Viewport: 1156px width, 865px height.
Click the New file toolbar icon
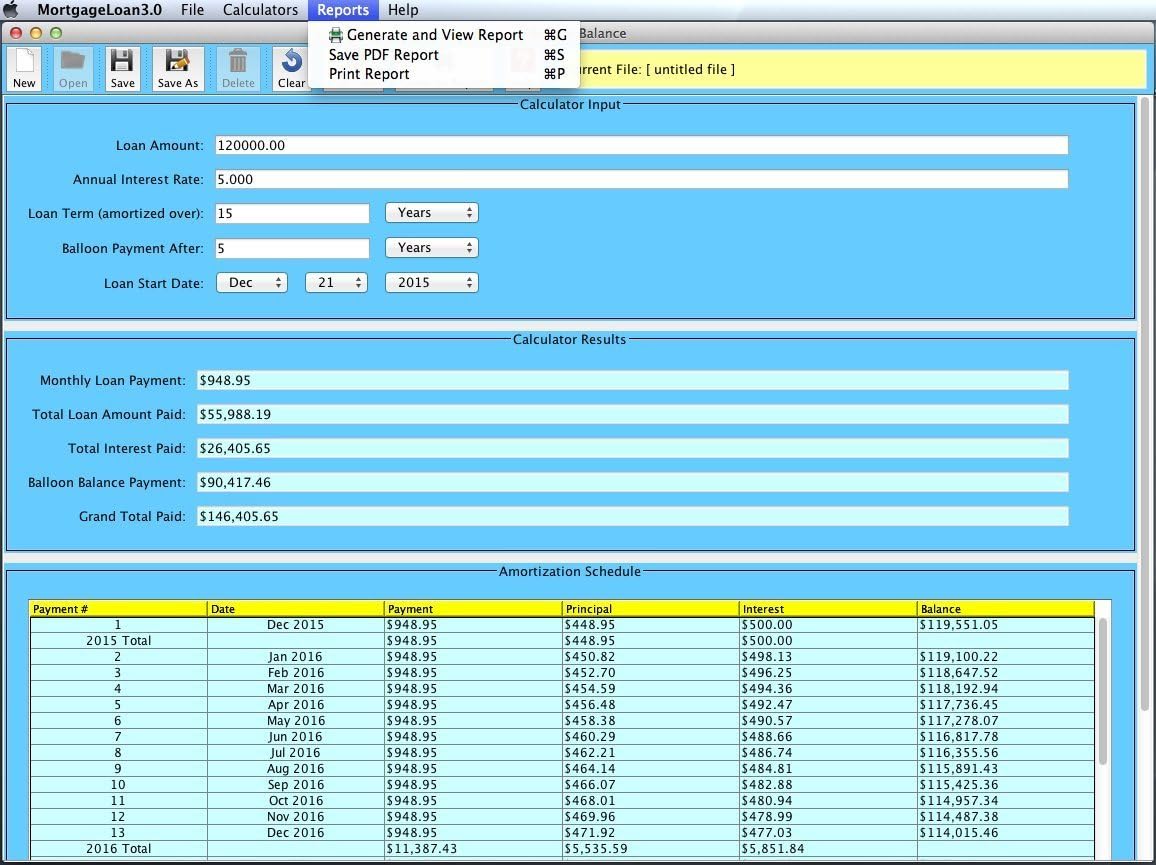(24, 69)
